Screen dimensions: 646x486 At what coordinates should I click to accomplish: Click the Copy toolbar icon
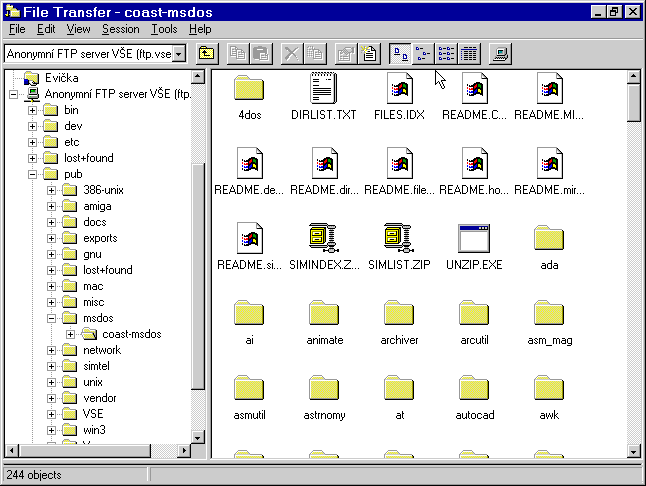pyautogui.click(x=238, y=54)
